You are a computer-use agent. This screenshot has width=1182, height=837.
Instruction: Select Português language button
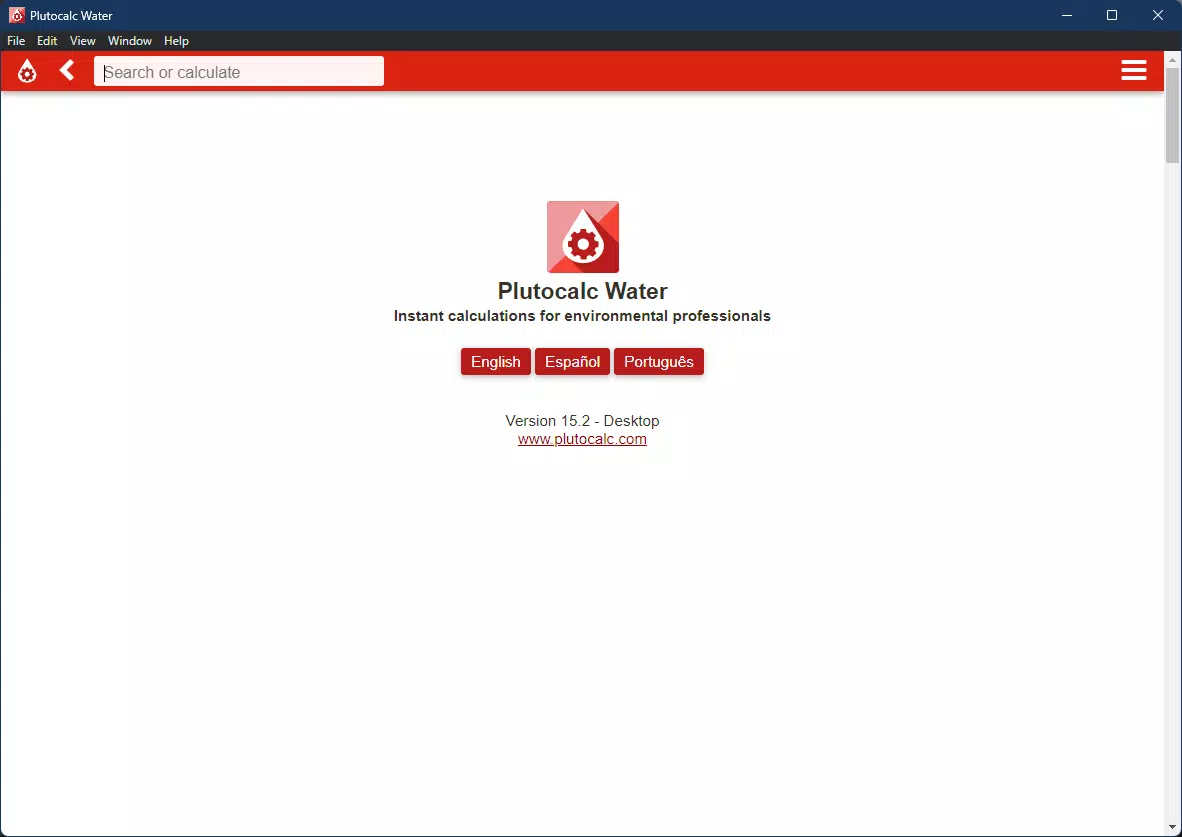[659, 362]
